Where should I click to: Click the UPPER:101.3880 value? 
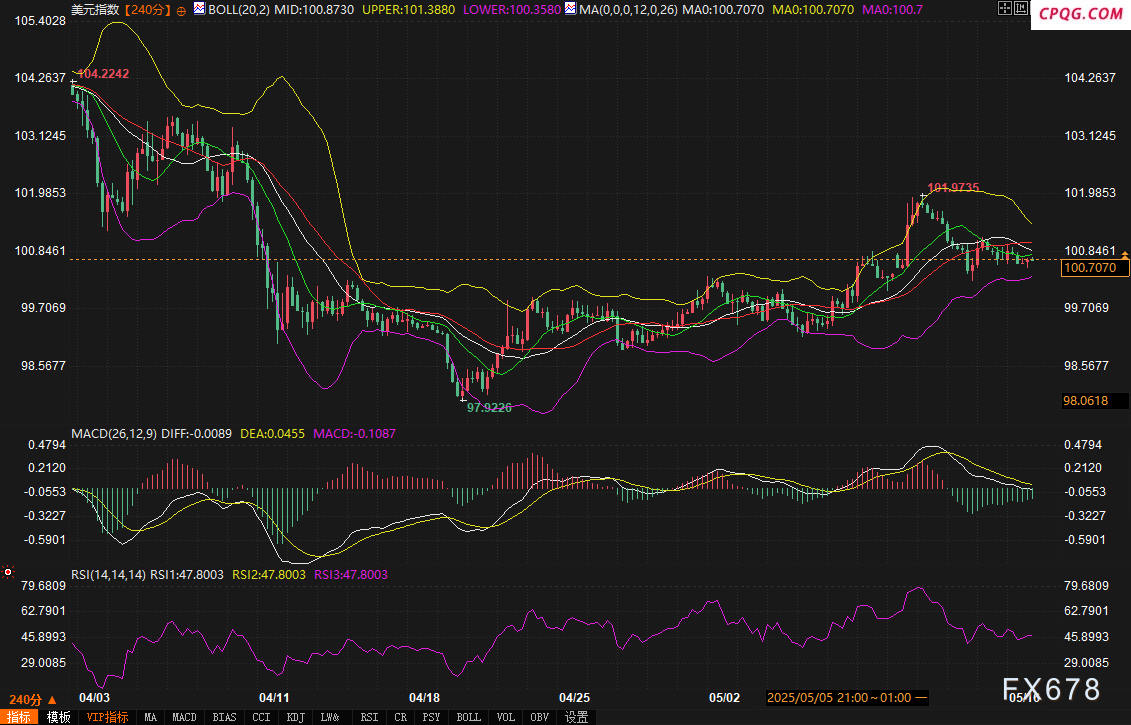coord(408,10)
